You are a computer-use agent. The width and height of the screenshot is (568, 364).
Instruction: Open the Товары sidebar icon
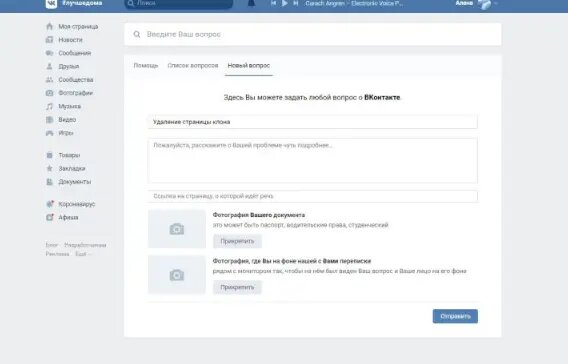tap(50, 155)
